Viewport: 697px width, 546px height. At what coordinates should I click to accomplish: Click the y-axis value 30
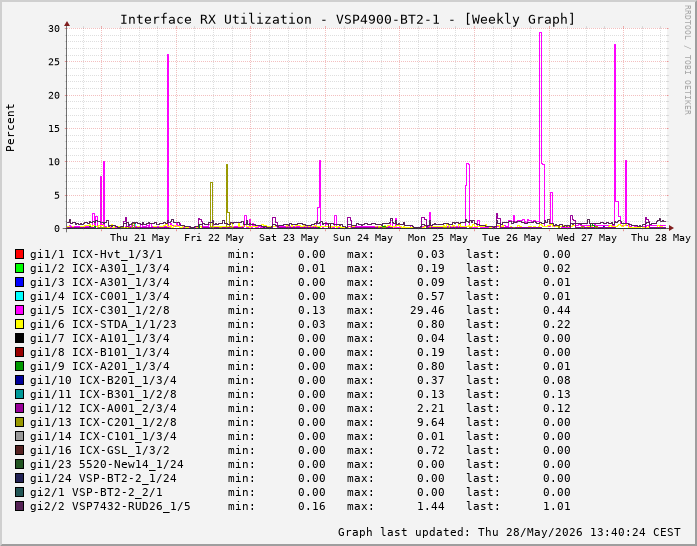pyautogui.click(x=54, y=28)
